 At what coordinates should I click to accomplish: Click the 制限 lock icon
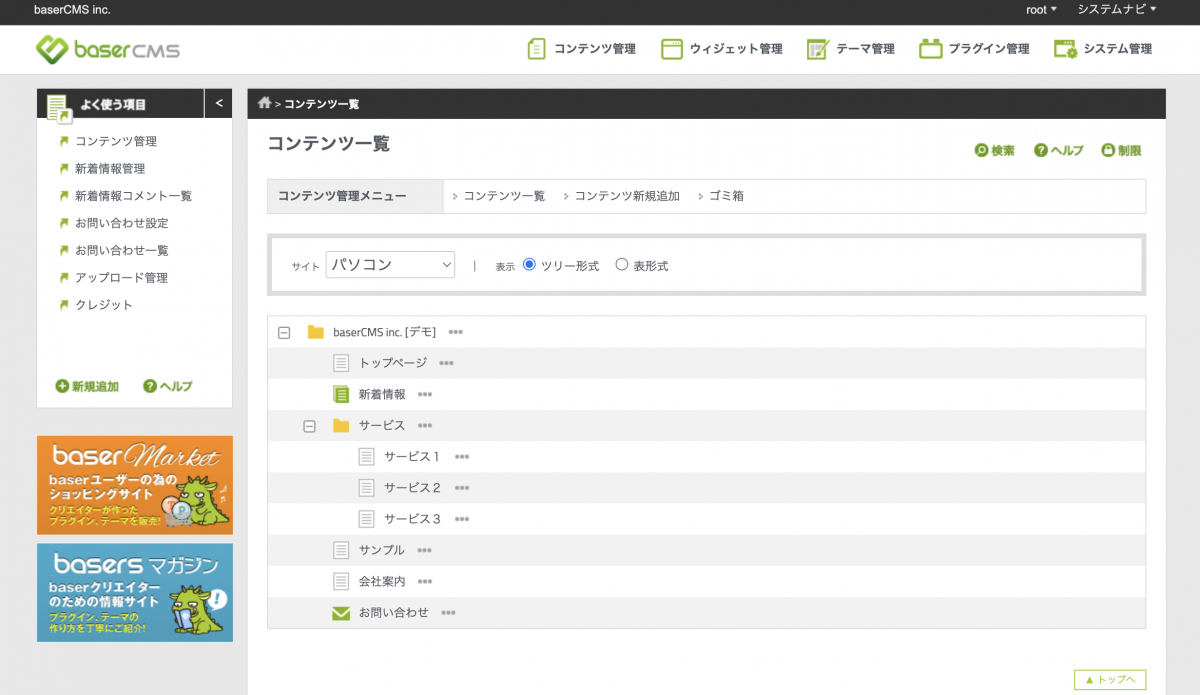point(1108,151)
